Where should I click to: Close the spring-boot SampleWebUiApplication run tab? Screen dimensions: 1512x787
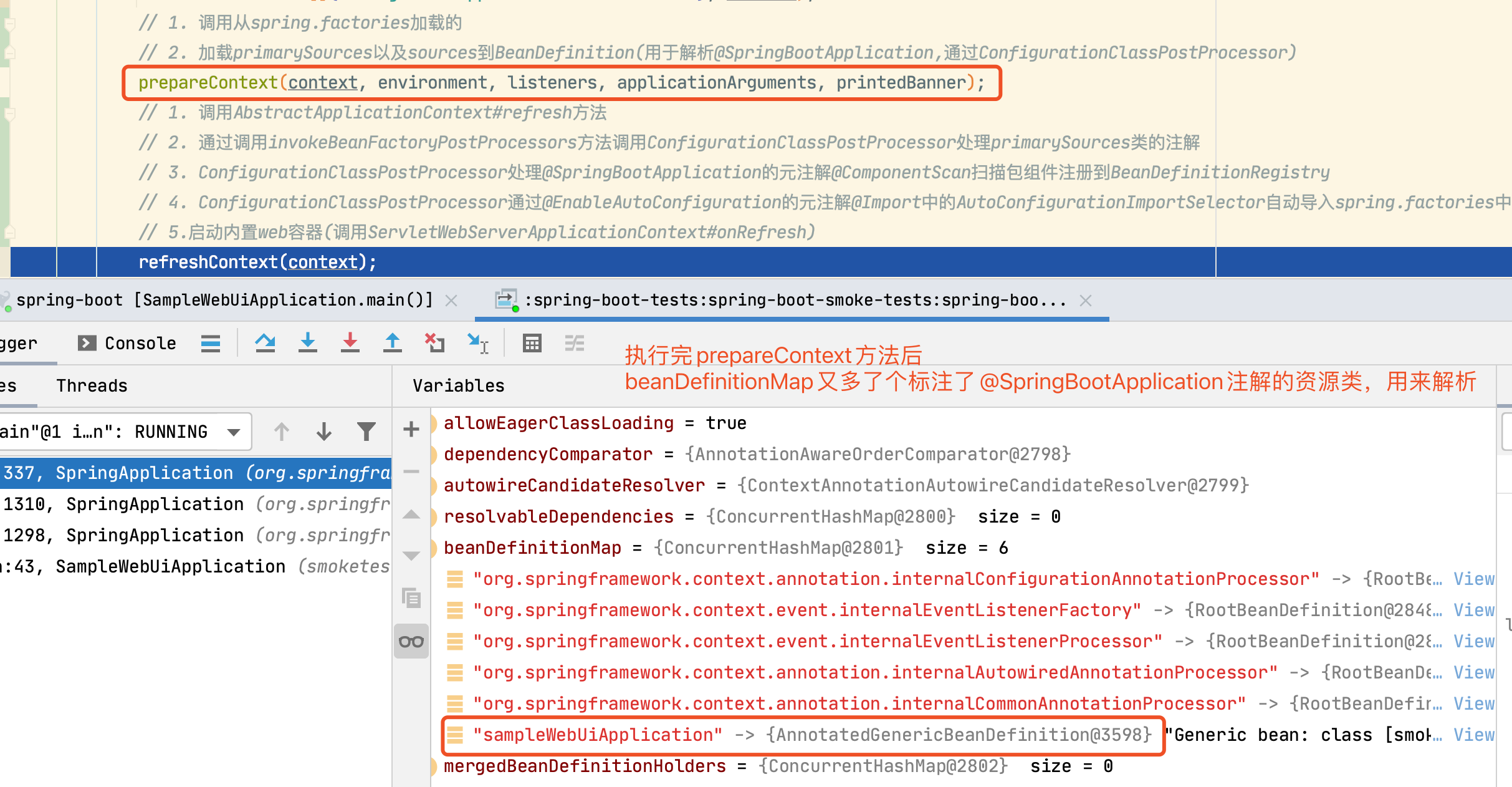(x=451, y=301)
